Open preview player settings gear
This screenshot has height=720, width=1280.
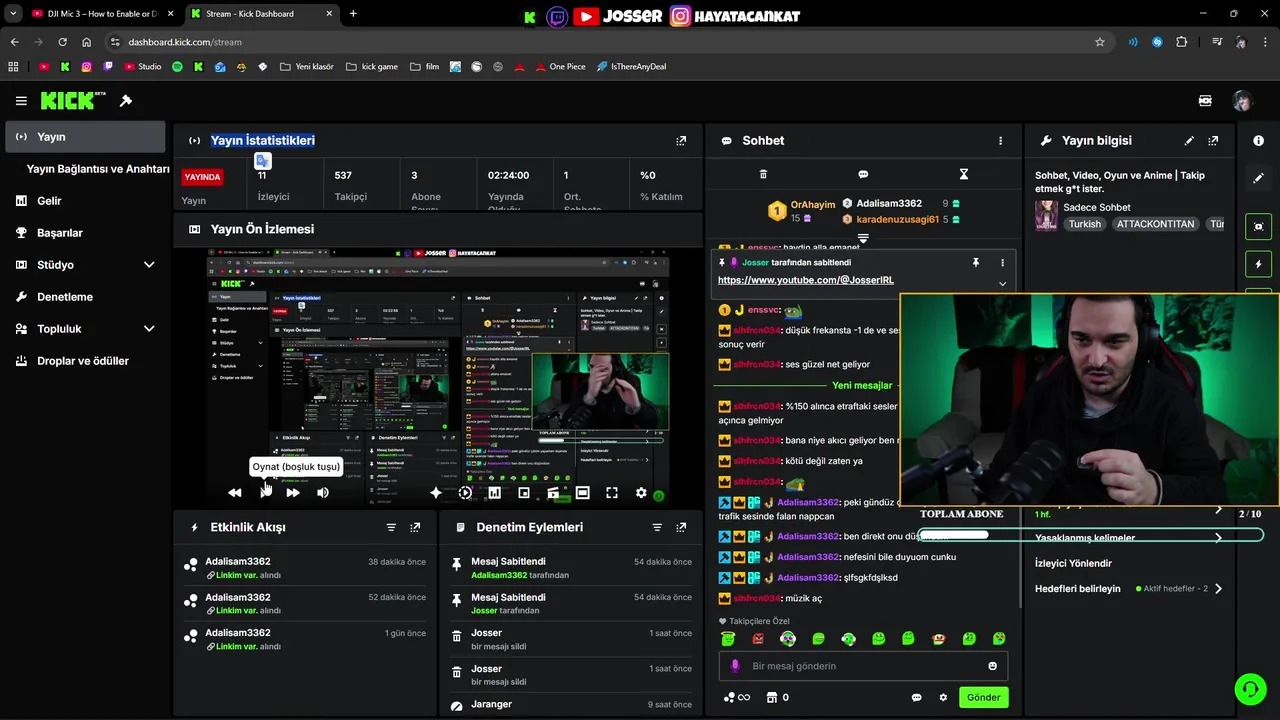click(641, 492)
